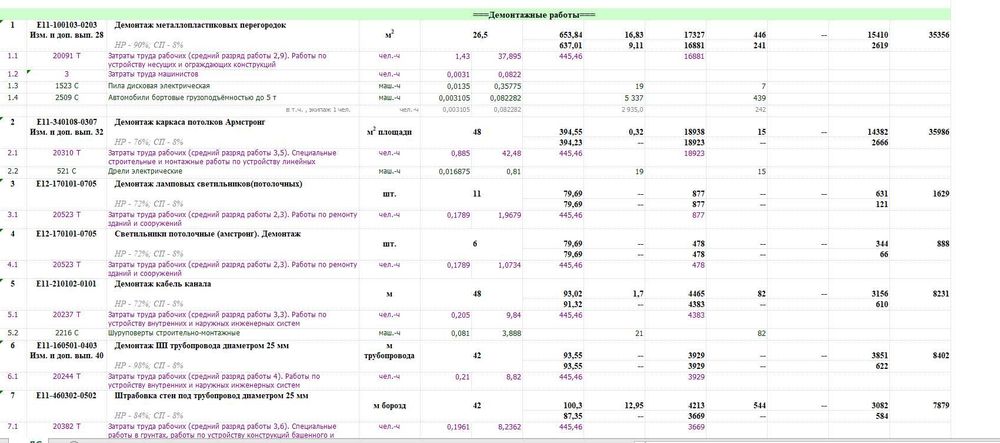
Task: Select resource code "20310 Т"
Action: [66, 153]
